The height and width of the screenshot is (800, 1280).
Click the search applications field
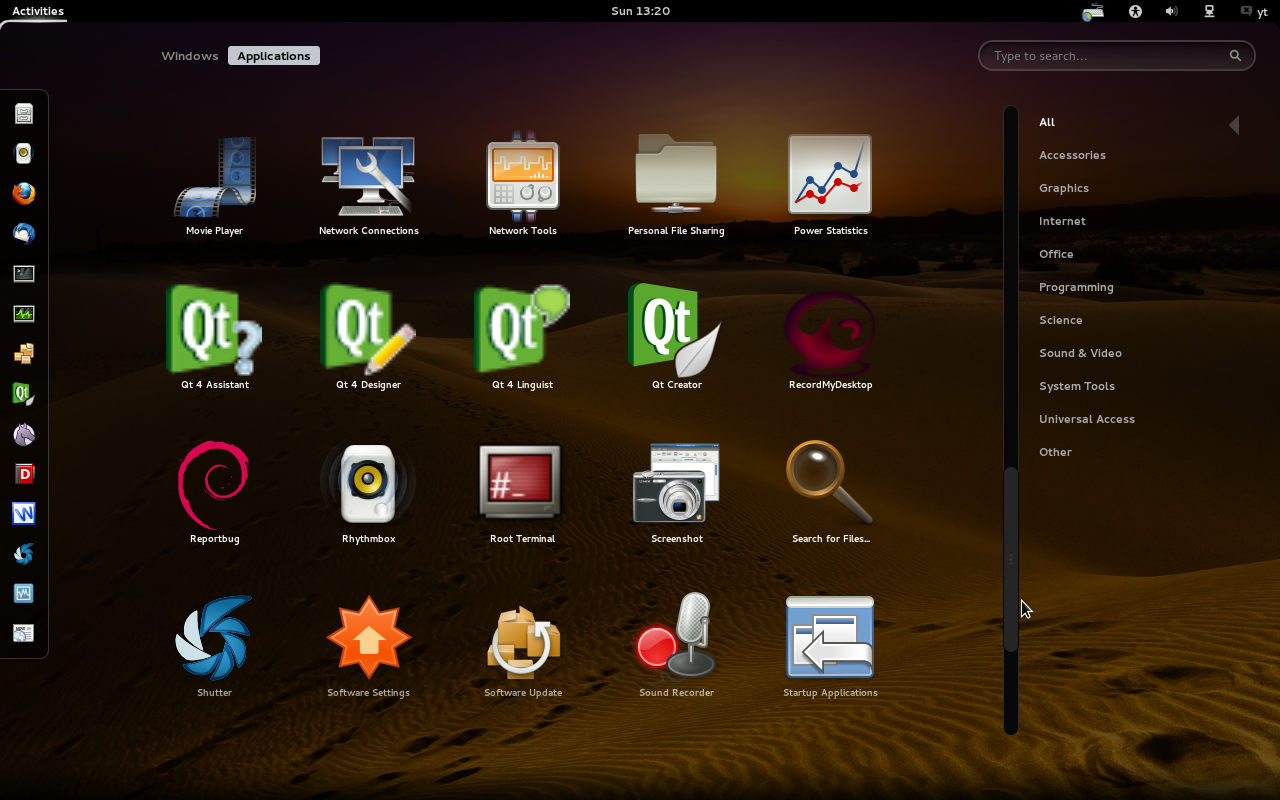[x=1116, y=56]
